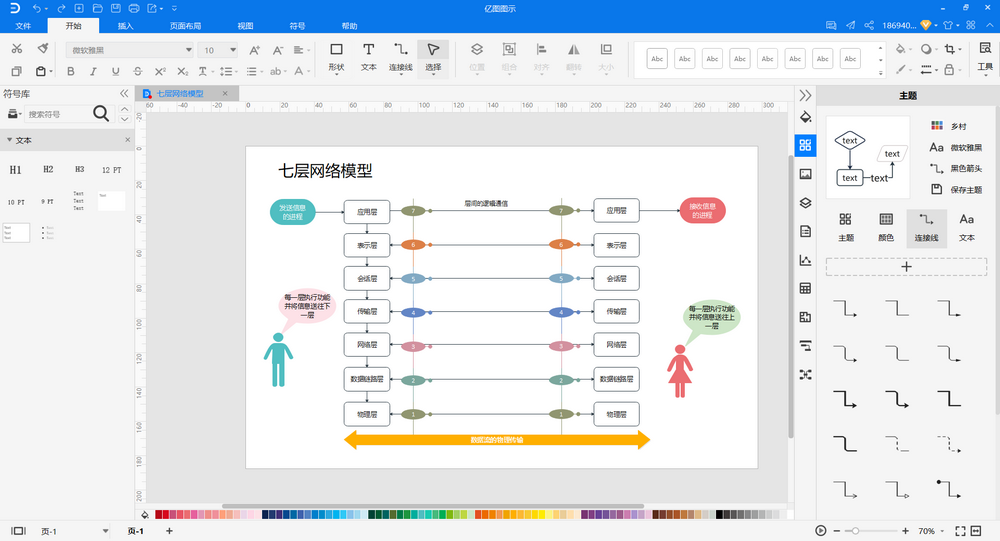
Task: Switch to the 插入 ribbon tab
Action: tap(125, 26)
